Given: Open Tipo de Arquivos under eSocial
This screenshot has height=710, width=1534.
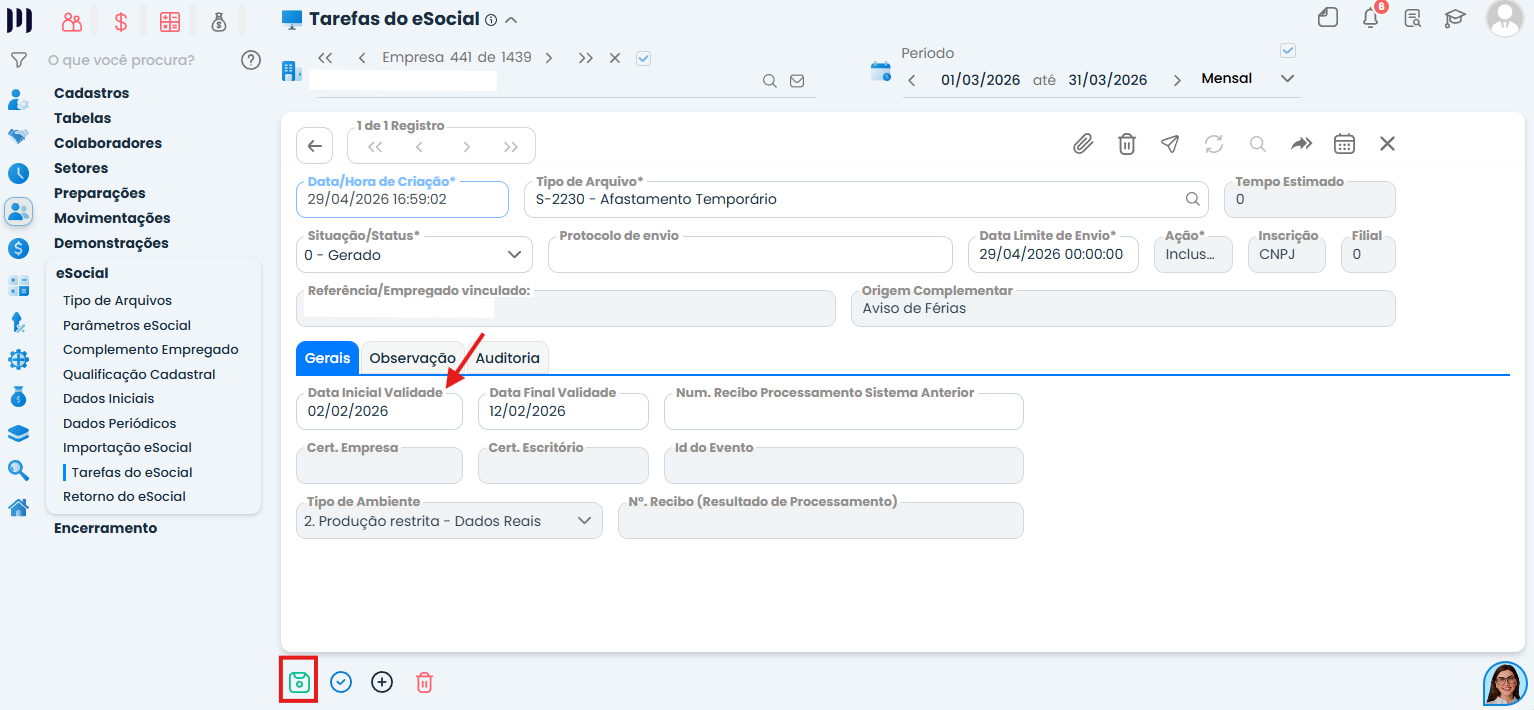Looking at the screenshot, I should pos(117,300).
